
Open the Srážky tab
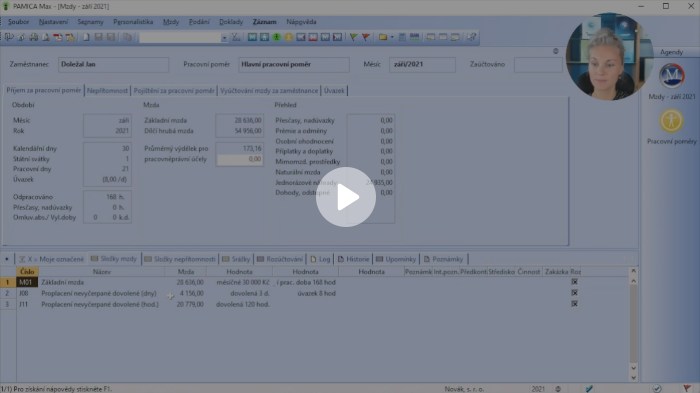[237, 259]
